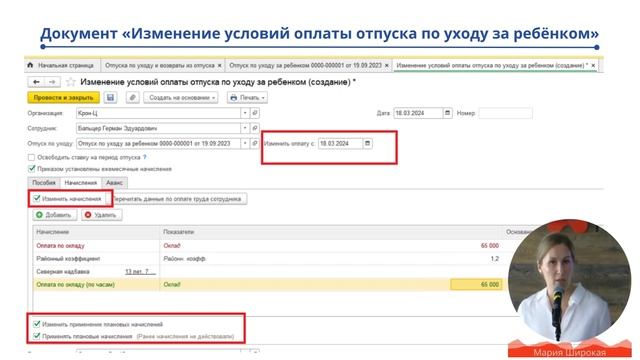
Task: Click Начисление column header
Action: pos(96,232)
